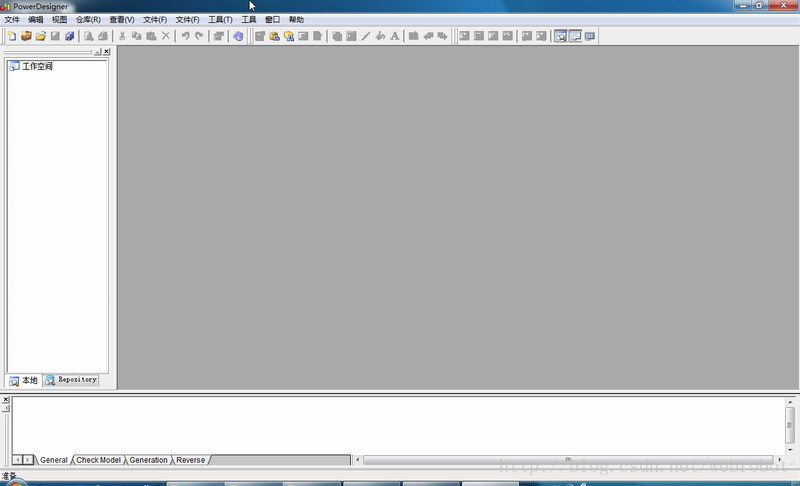The image size is (800, 486).
Task: Select the Reverse output tab
Action: [190, 460]
